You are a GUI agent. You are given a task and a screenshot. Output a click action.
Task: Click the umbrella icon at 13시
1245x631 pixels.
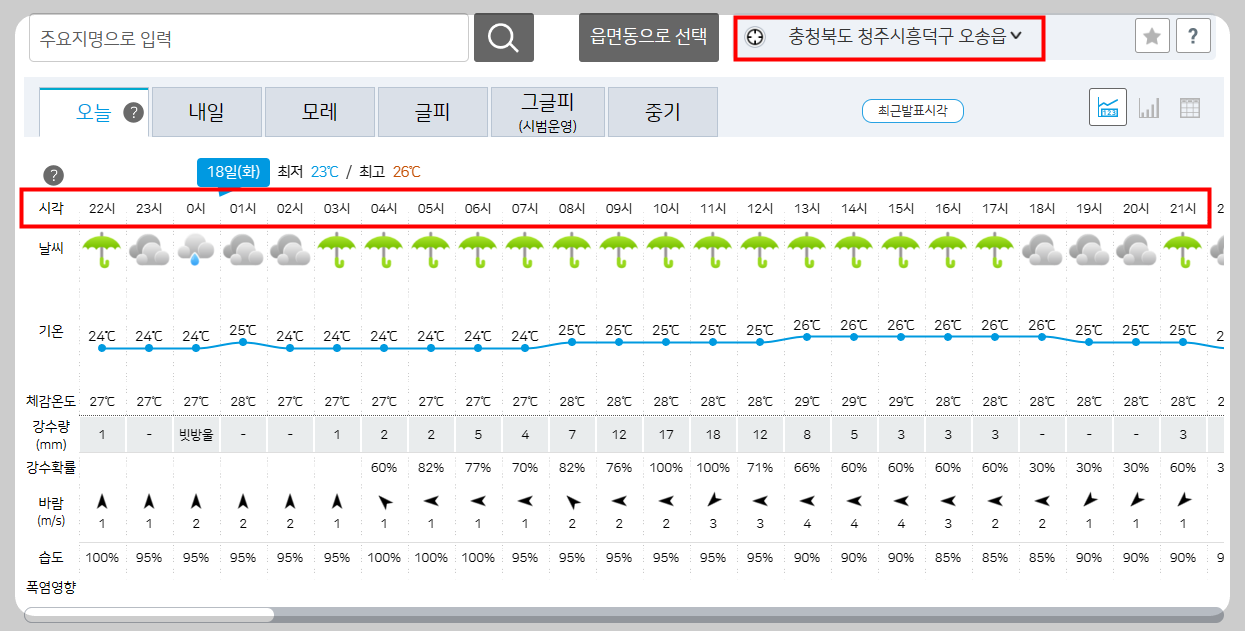[x=807, y=250]
